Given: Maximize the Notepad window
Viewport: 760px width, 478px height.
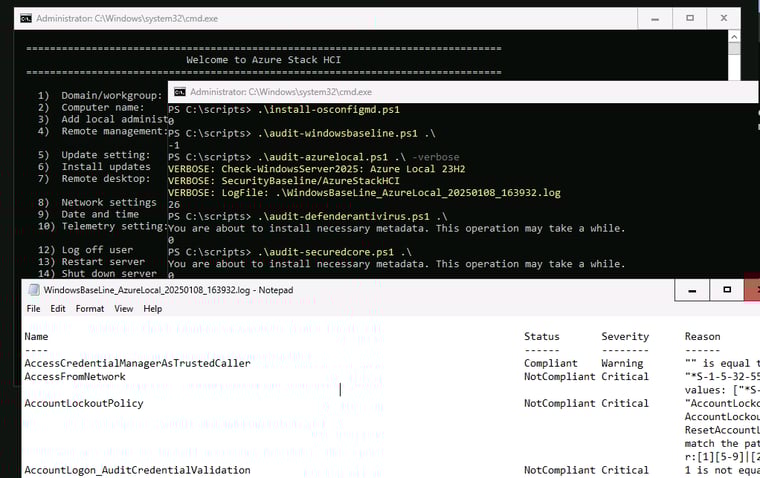Looking at the screenshot, I should (727, 290).
